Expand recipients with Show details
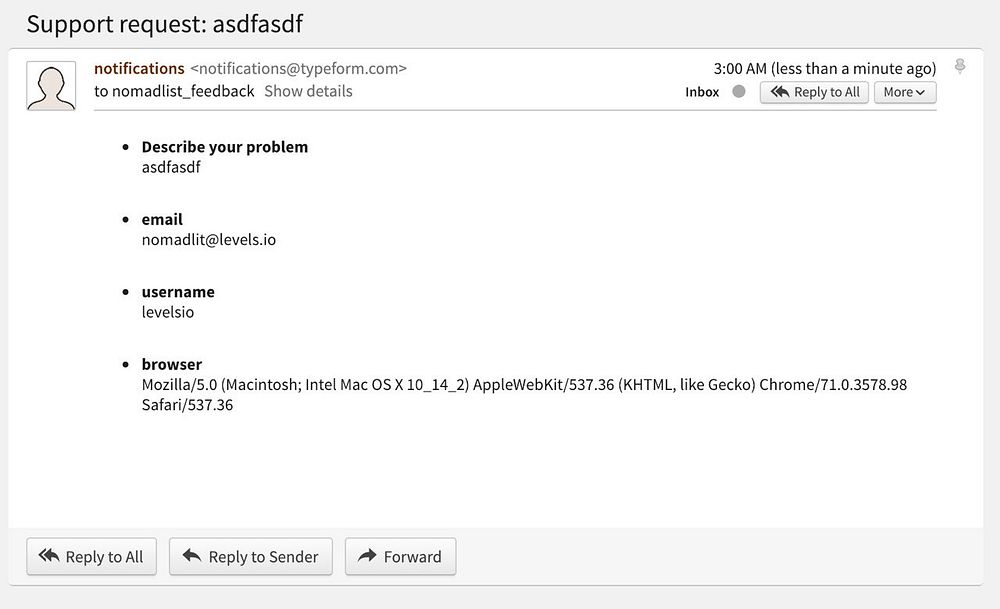The image size is (1000, 609). (308, 91)
